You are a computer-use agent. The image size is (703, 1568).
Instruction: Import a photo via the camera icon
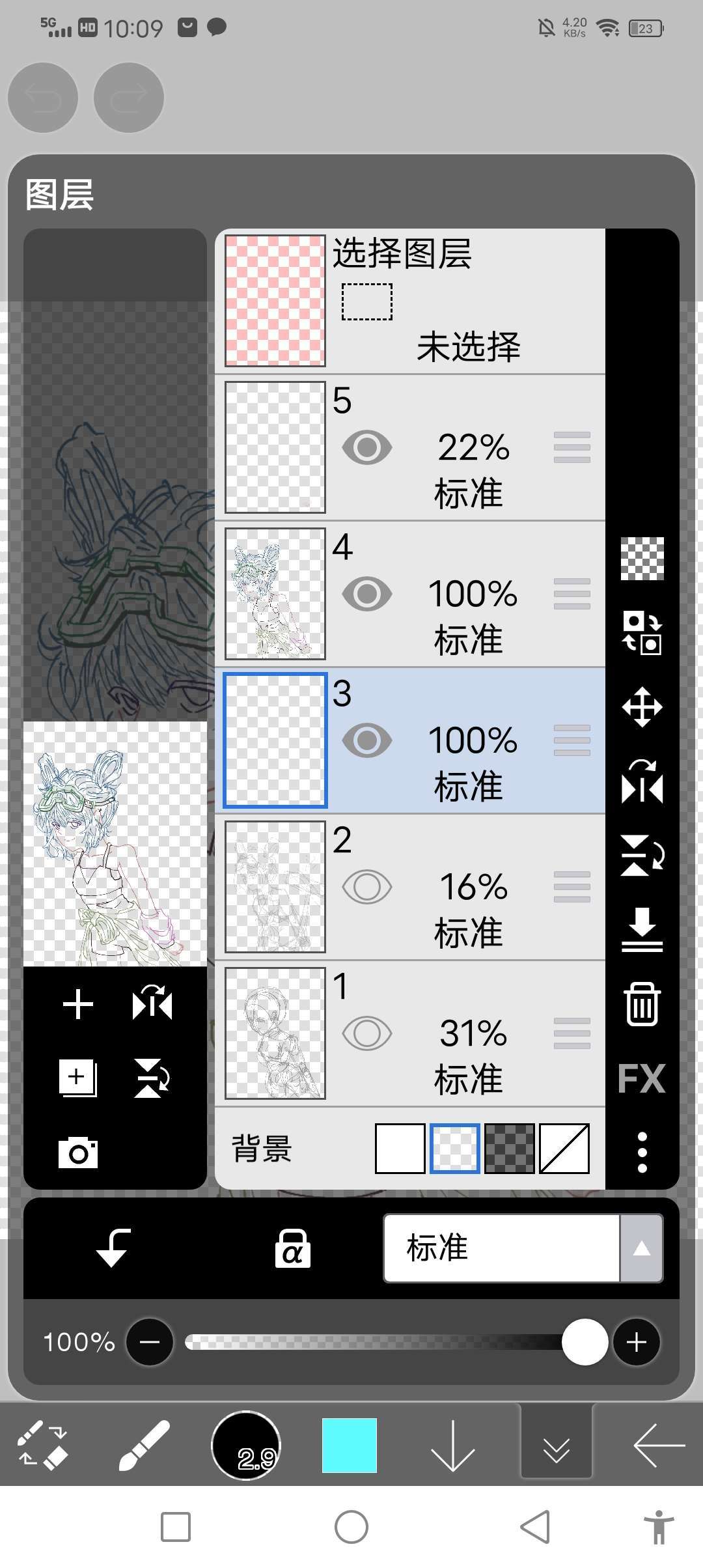78,1153
